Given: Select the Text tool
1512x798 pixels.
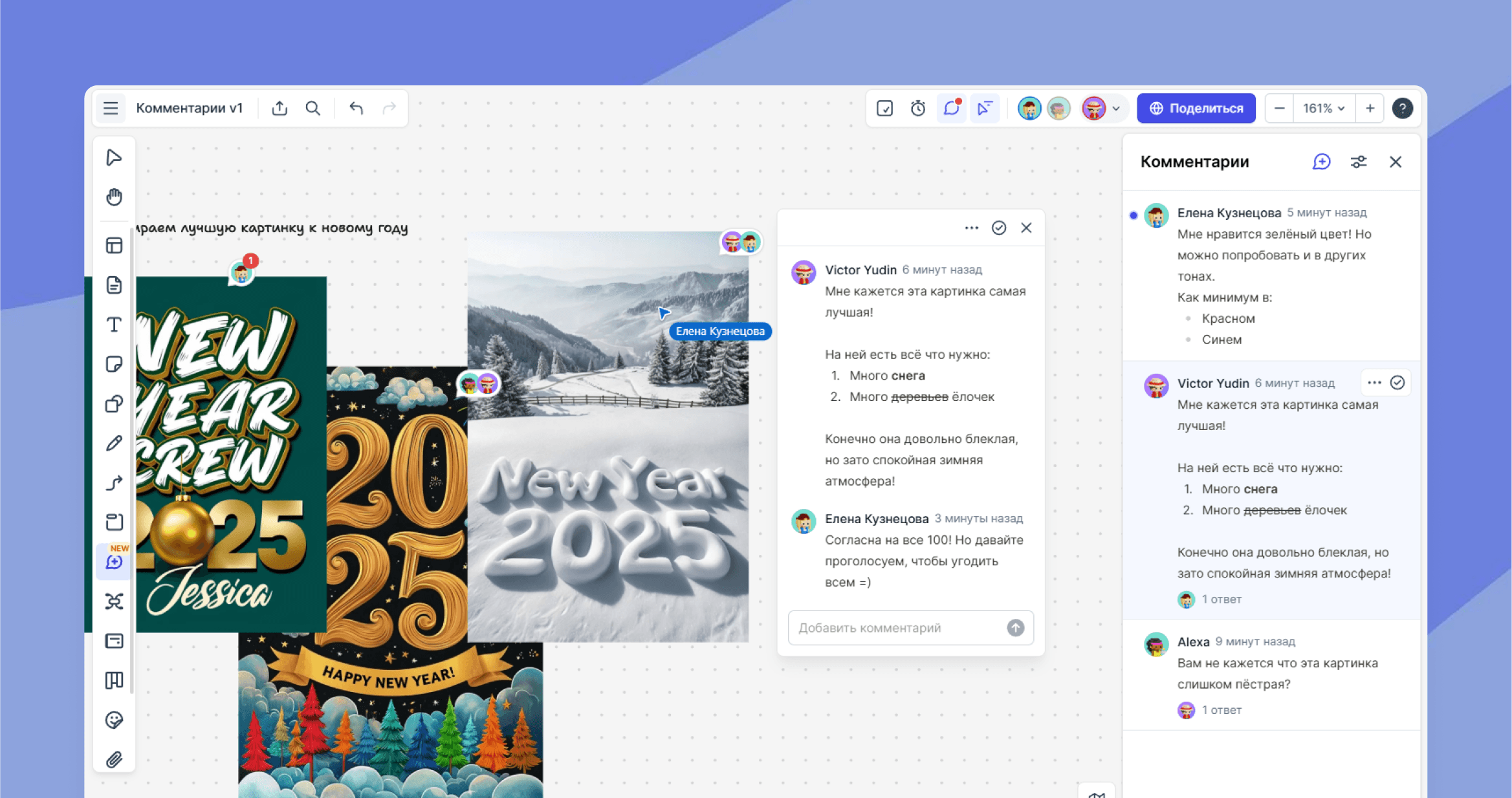Looking at the screenshot, I should (115, 325).
